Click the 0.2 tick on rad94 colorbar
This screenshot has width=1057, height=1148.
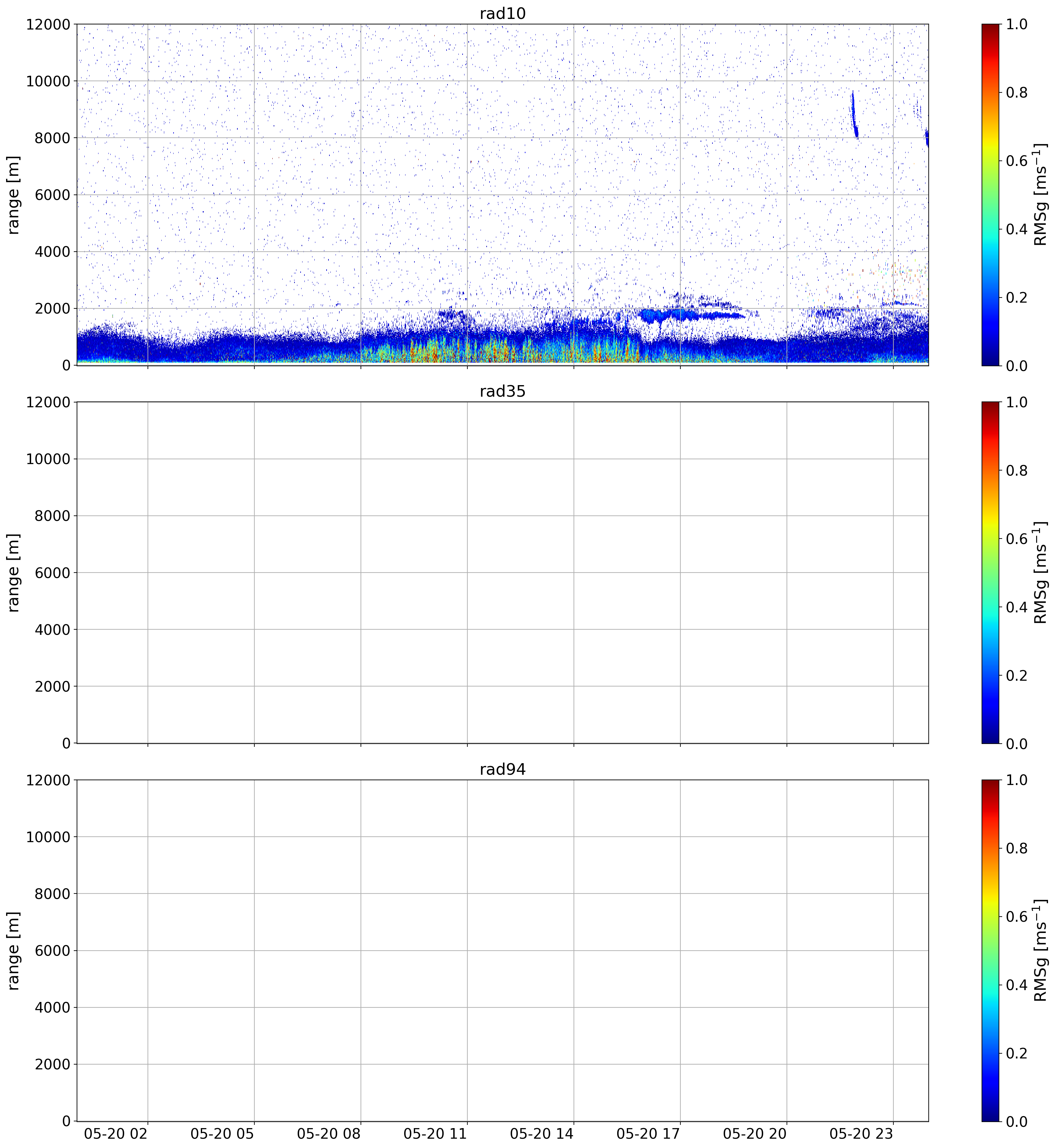pyautogui.click(x=1016, y=1053)
